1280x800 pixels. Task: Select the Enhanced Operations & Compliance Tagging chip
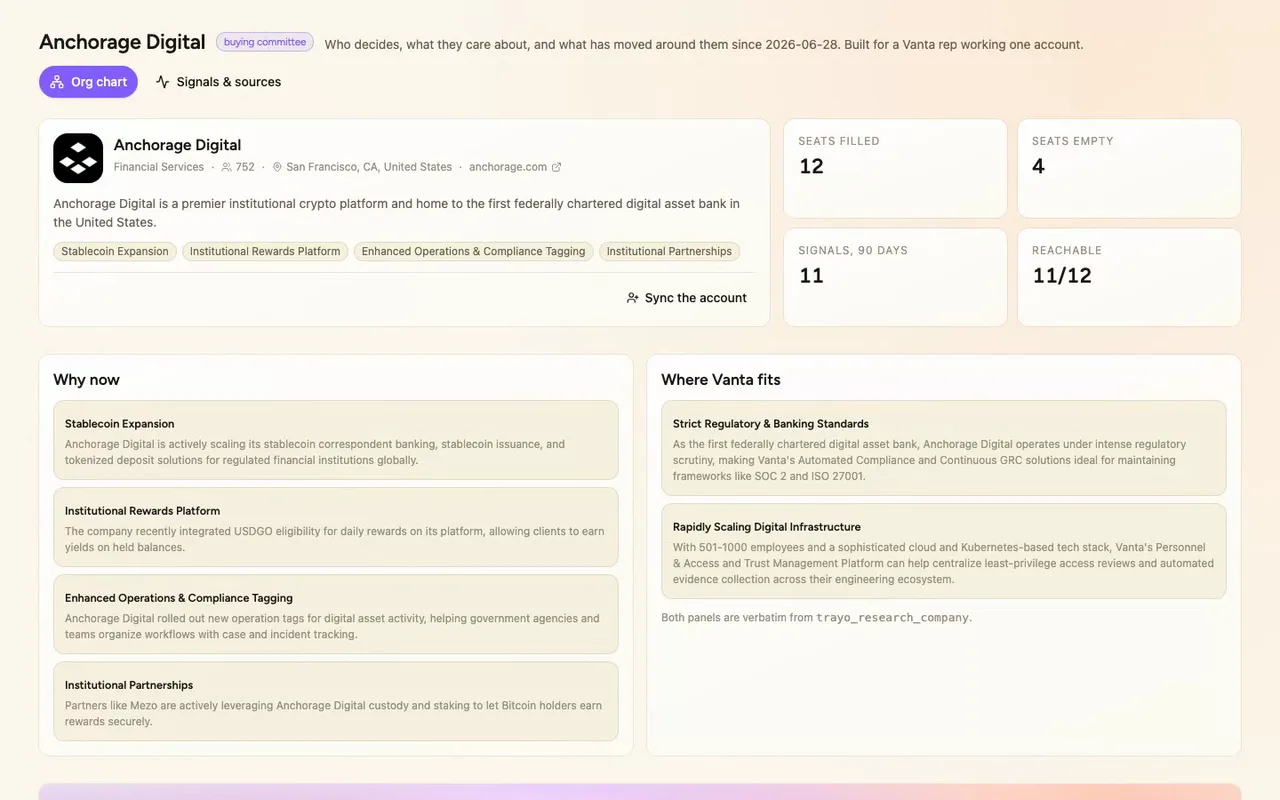pyautogui.click(x=474, y=251)
